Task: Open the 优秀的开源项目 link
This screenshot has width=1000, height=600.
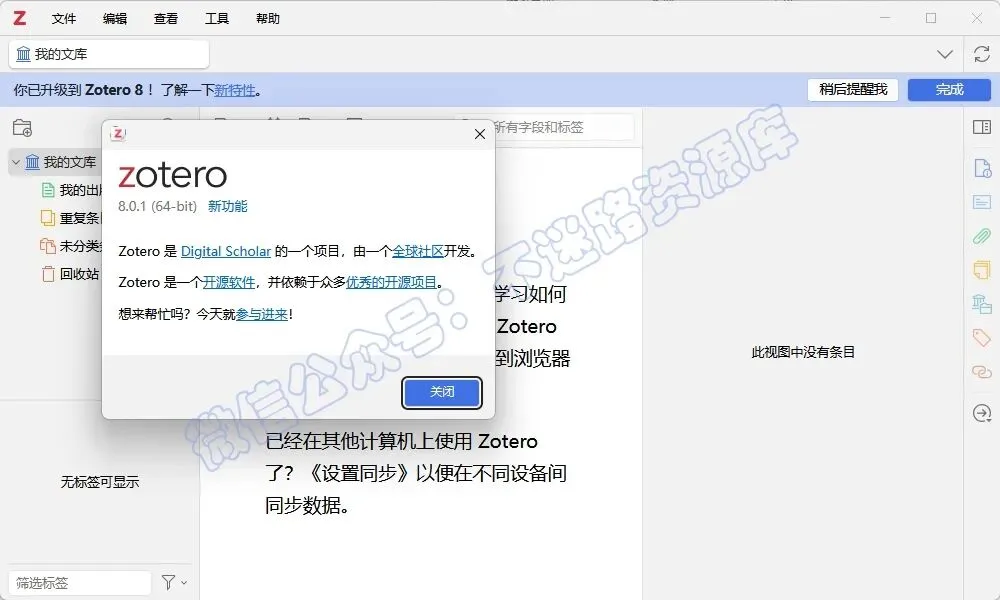Action: pyautogui.click(x=391, y=282)
